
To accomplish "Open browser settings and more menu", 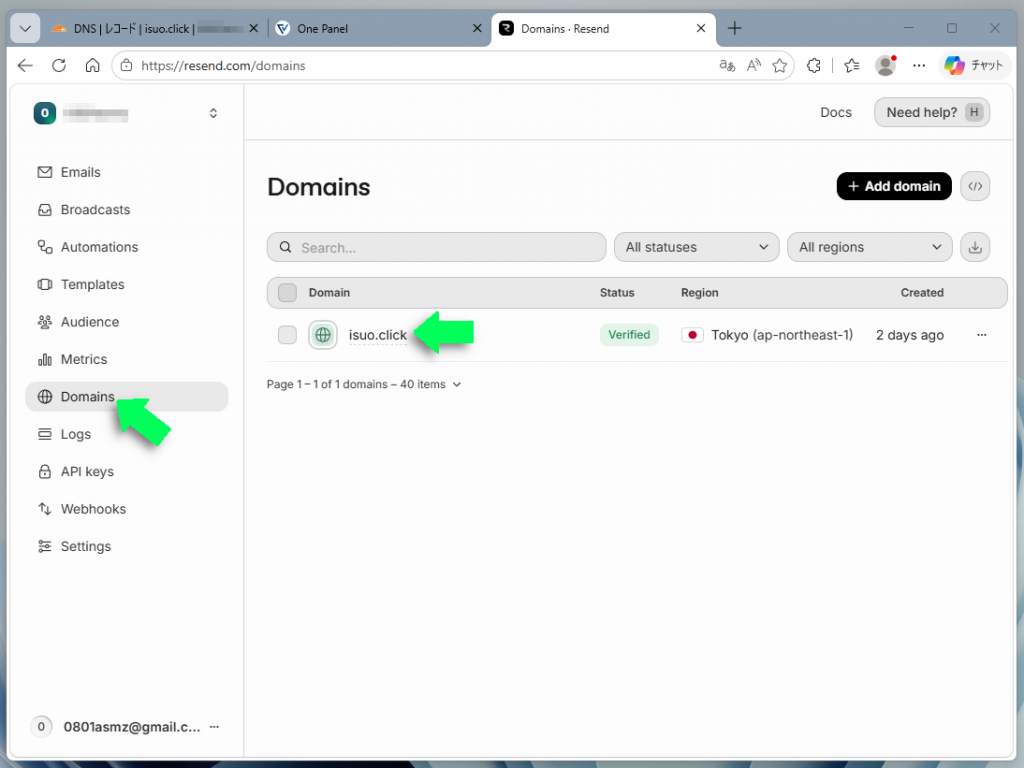I will 919,65.
